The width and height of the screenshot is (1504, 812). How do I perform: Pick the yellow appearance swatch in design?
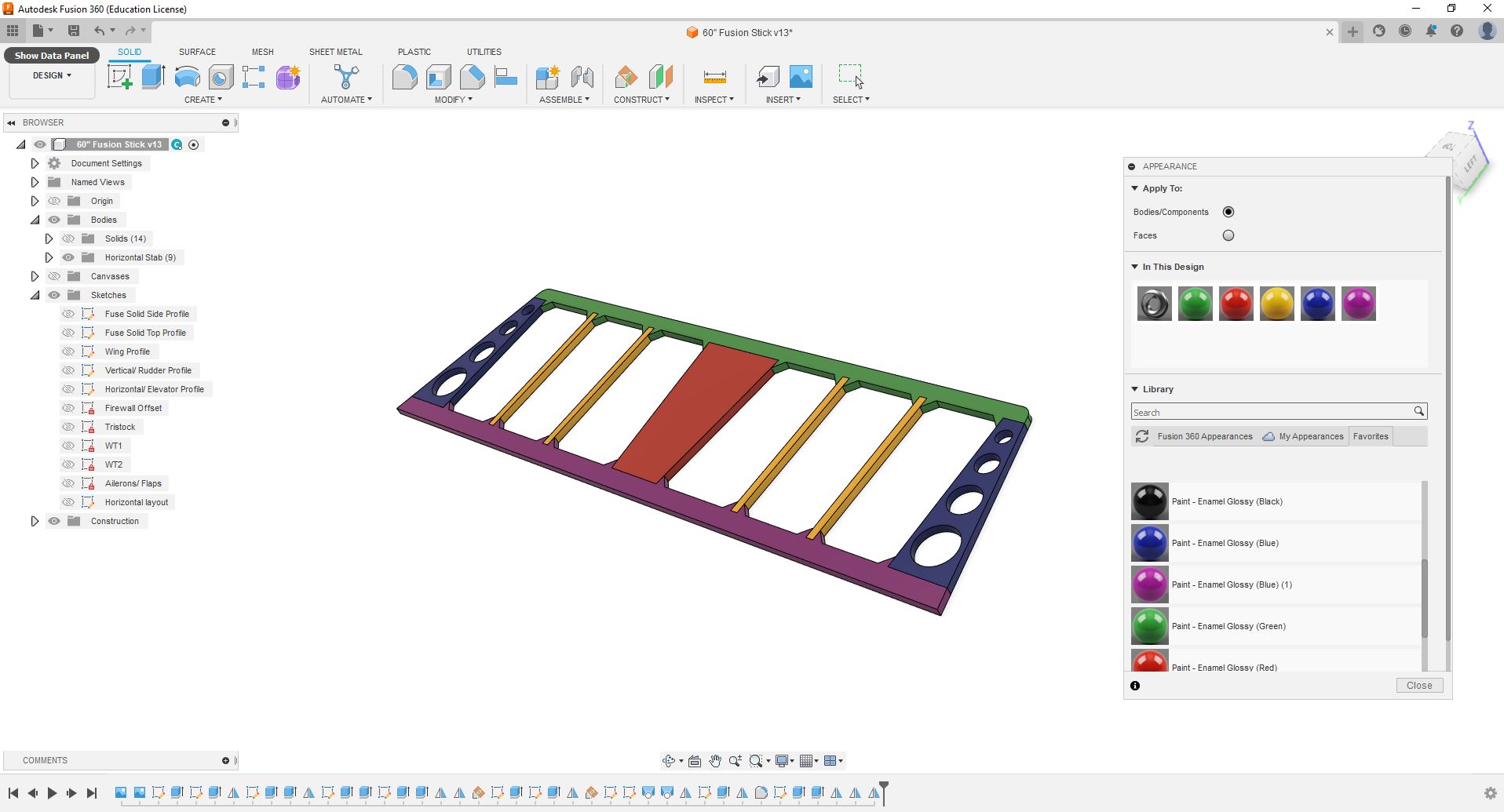tap(1276, 304)
